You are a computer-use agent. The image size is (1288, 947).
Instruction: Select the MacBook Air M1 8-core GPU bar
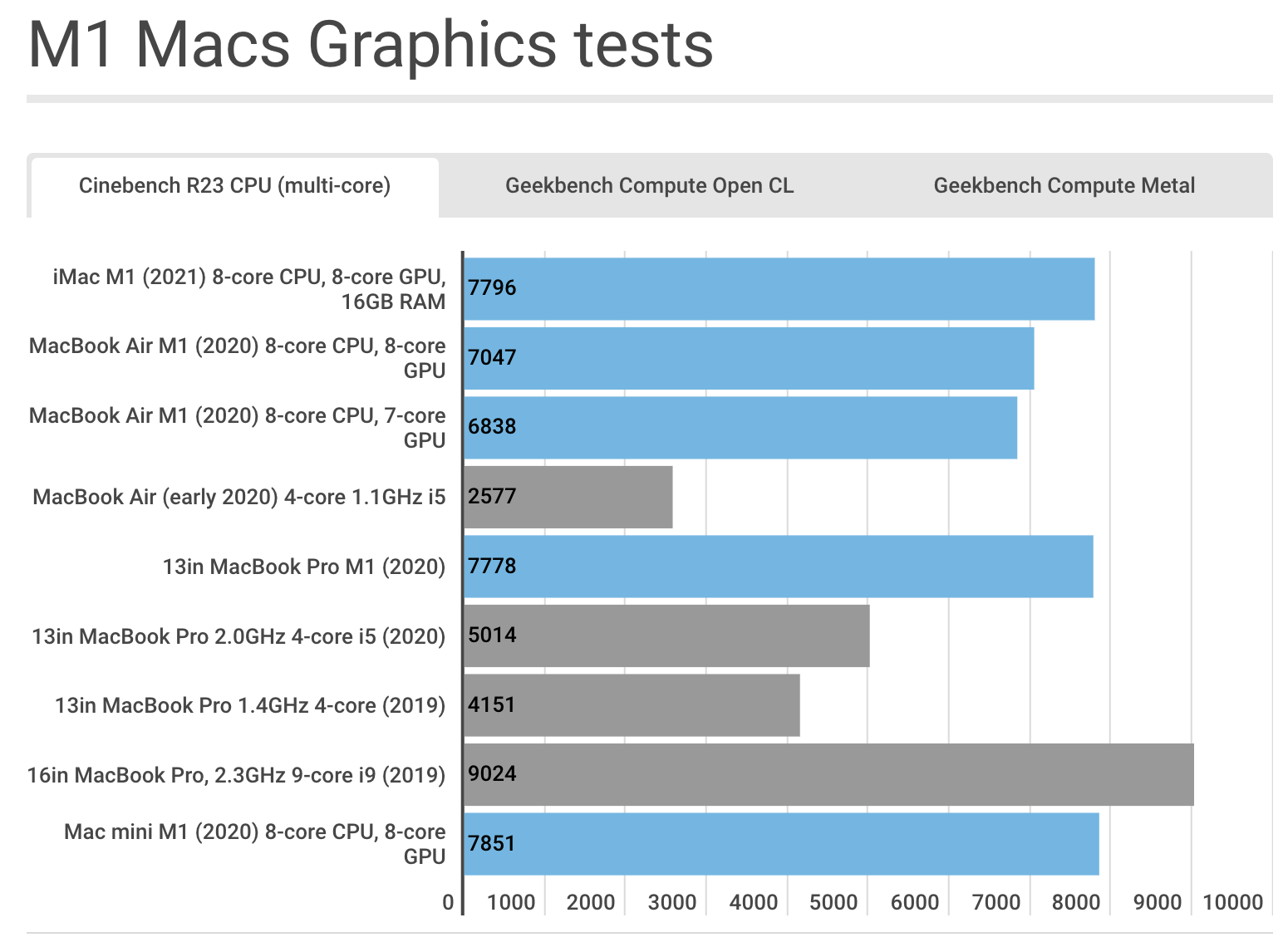(x=748, y=358)
